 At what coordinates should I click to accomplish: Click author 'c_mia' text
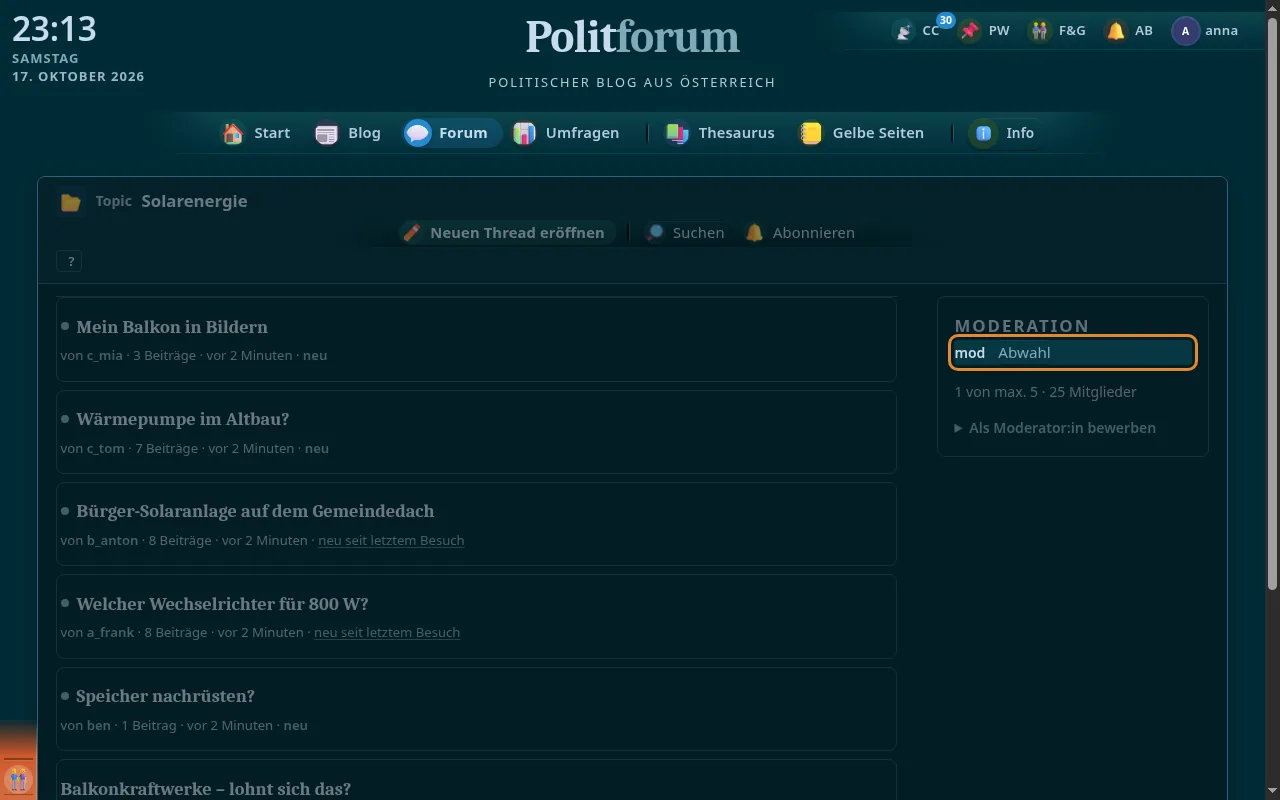tap(106, 355)
